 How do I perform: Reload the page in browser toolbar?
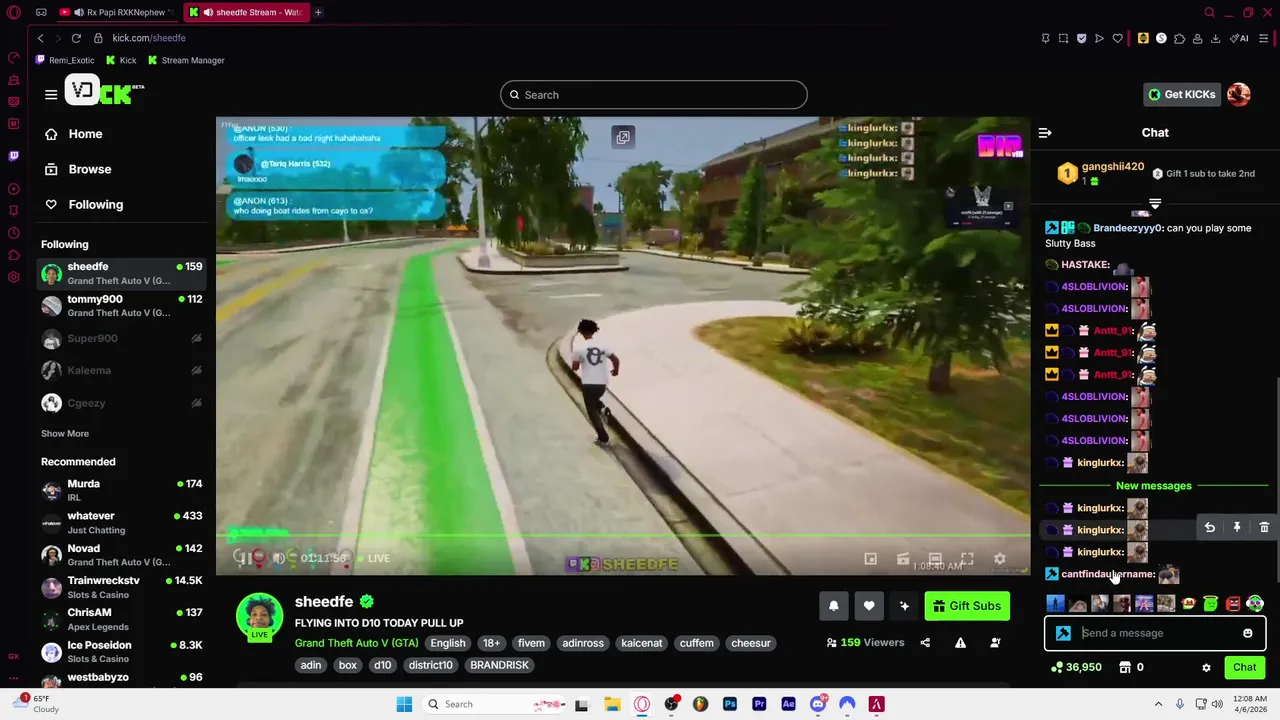pos(76,38)
